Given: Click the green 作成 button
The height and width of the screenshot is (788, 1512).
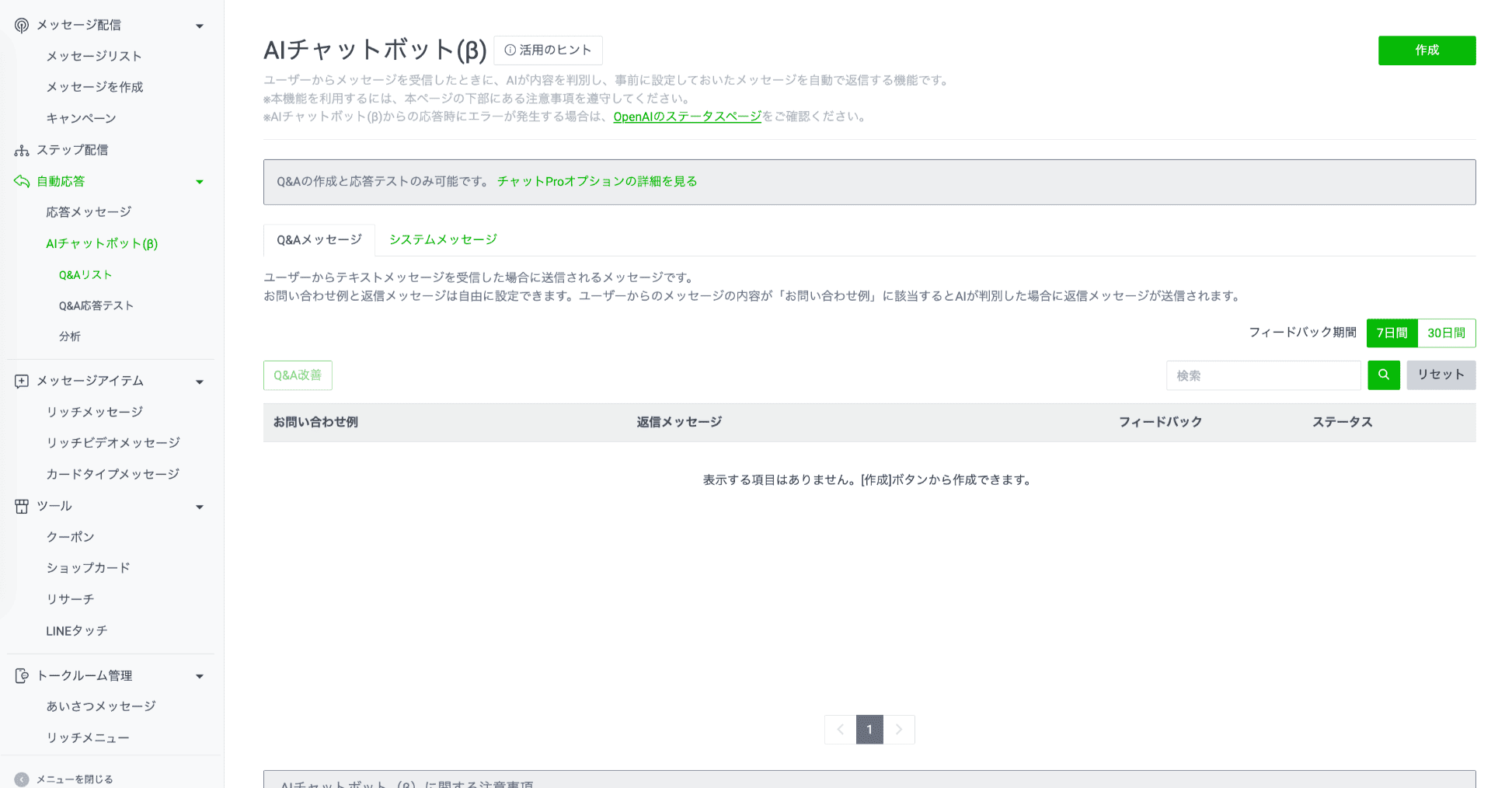Looking at the screenshot, I should pyautogui.click(x=1427, y=50).
